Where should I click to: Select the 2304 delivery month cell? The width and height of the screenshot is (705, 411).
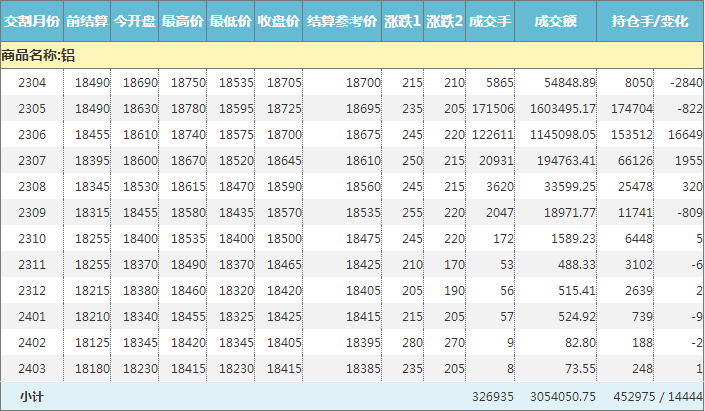tap(32, 82)
